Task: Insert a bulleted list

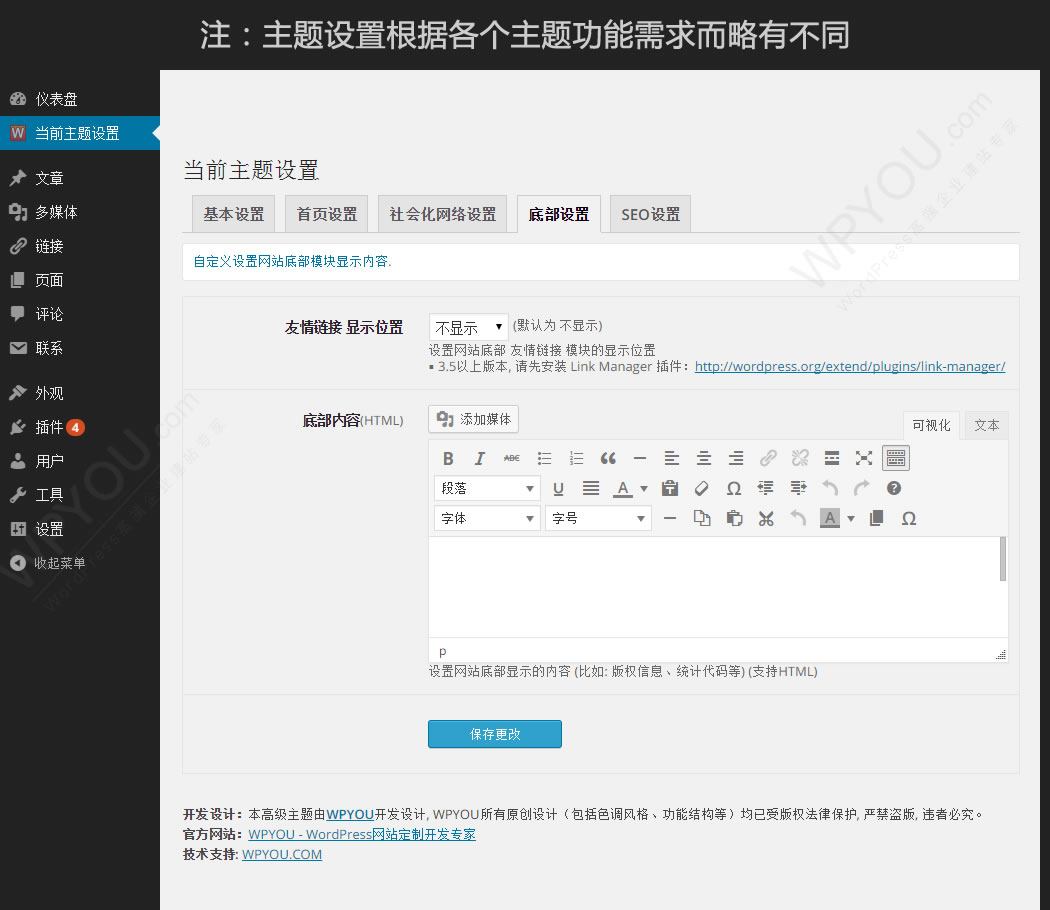Action: 544,458
